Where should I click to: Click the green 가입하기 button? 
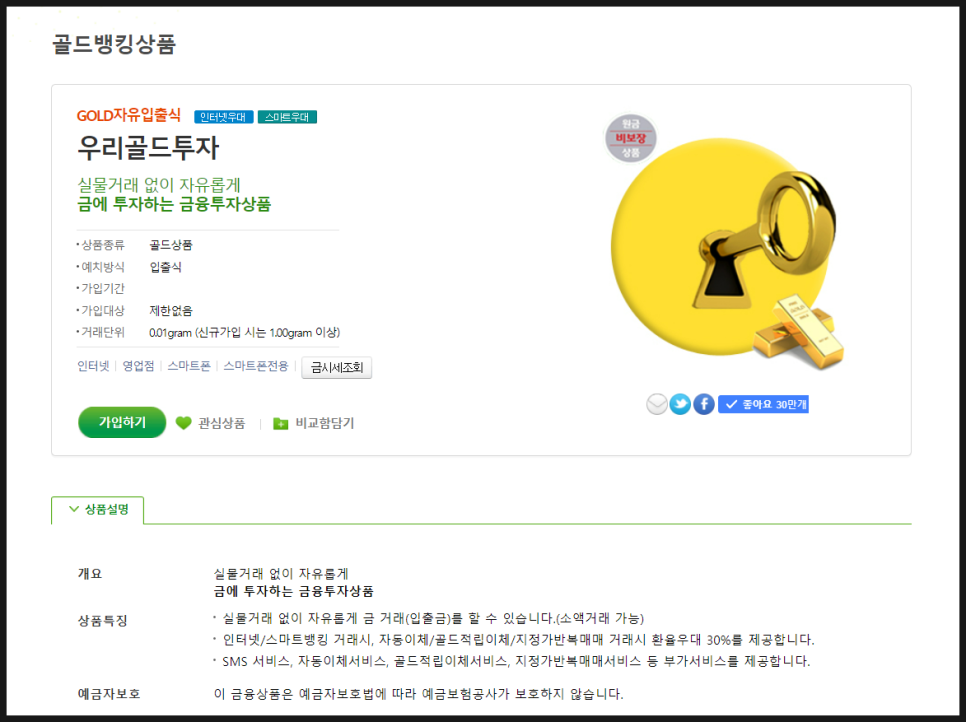122,422
